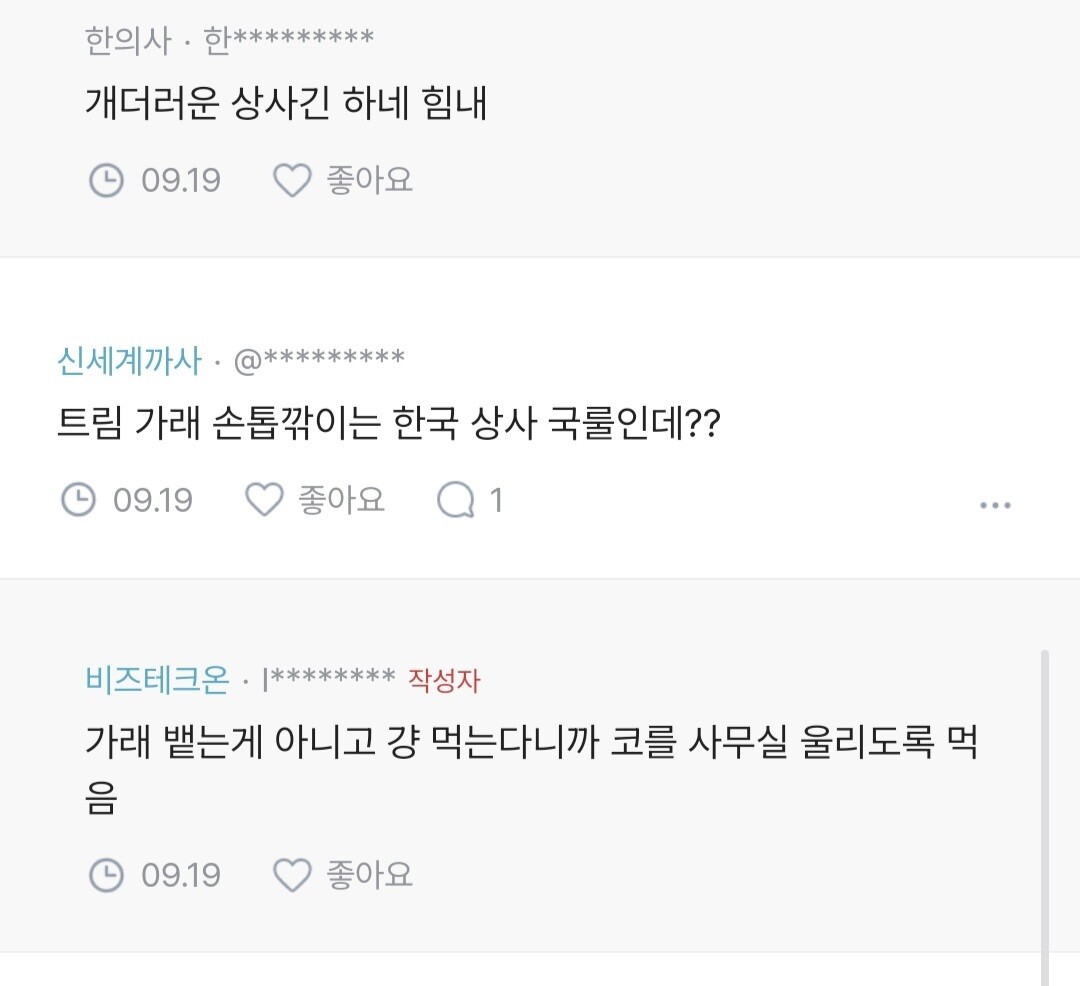Click clock icon on 한의사 comment
Screen dimensions: 1080x986
pyautogui.click(x=106, y=181)
